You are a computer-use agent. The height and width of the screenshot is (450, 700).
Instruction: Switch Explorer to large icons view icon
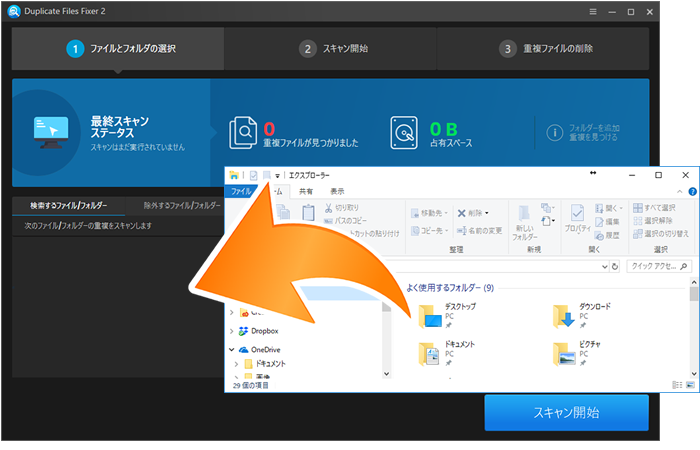pos(691,385)
